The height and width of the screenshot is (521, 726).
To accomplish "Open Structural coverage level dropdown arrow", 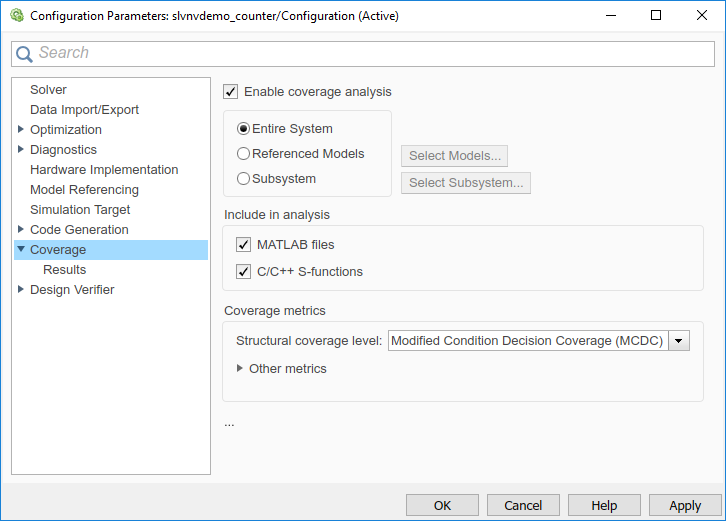I will point(679,341).
